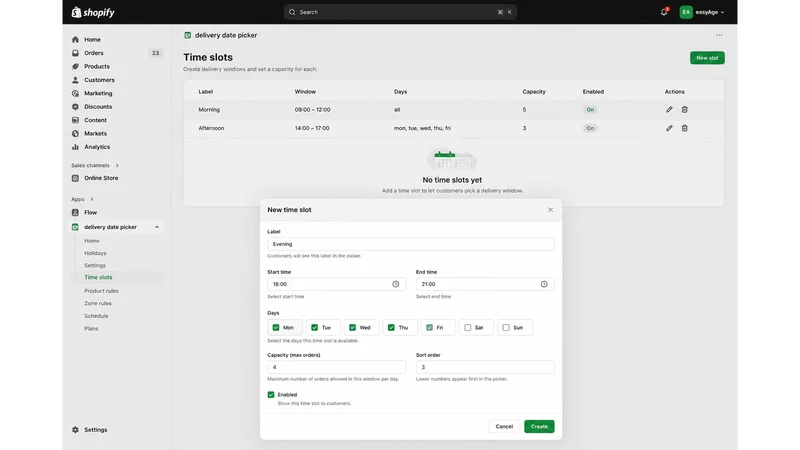Click the Create button
Viewport: 800px width, 450px height.
coord(539,427)
